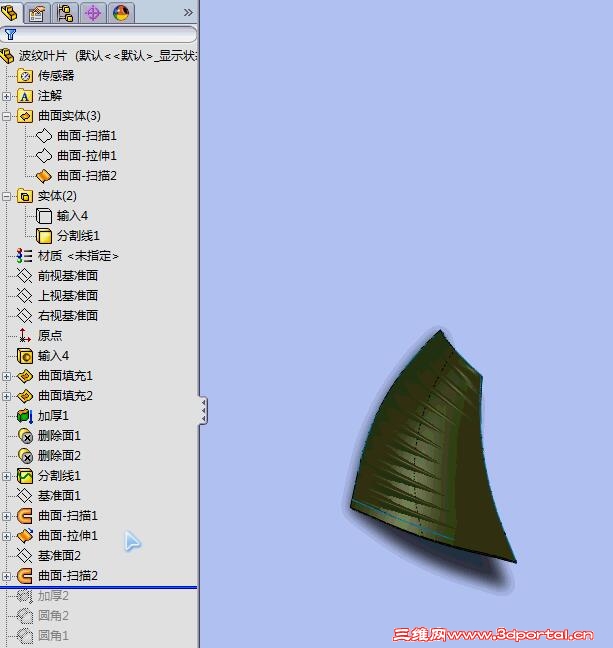Open the FeatureManager design tree tab
Image resolution: width=613 pixels, height=648 pixels.
click(x=10, y=12)
